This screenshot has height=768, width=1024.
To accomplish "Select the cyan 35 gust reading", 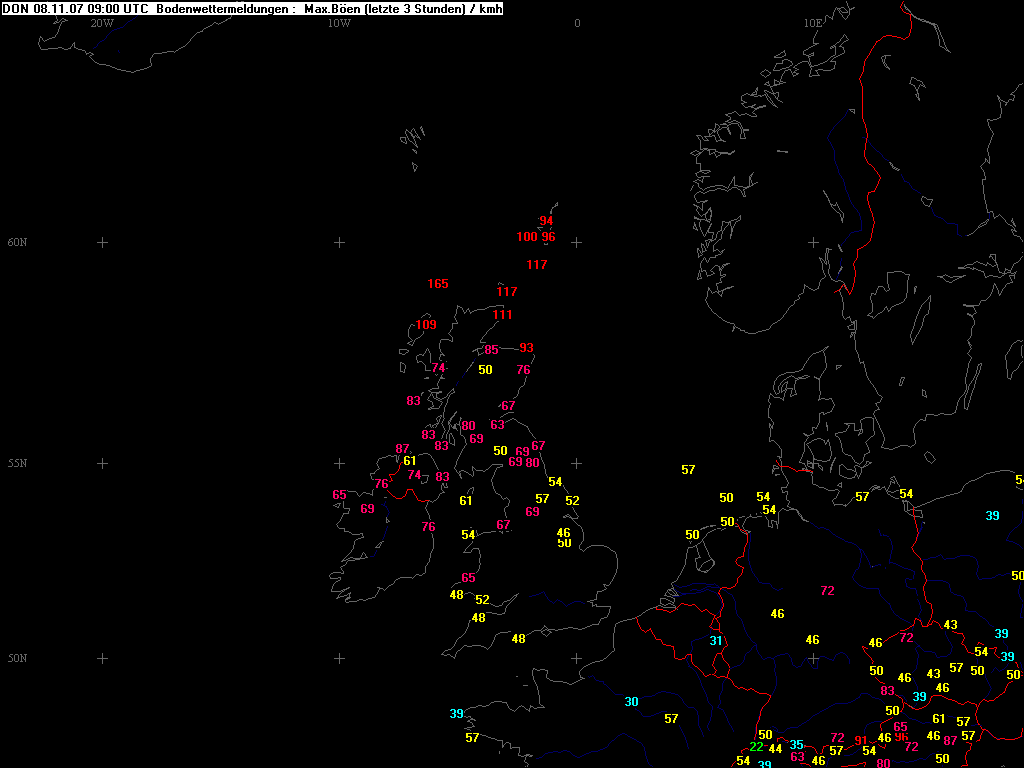I will (x=796, y=745).
